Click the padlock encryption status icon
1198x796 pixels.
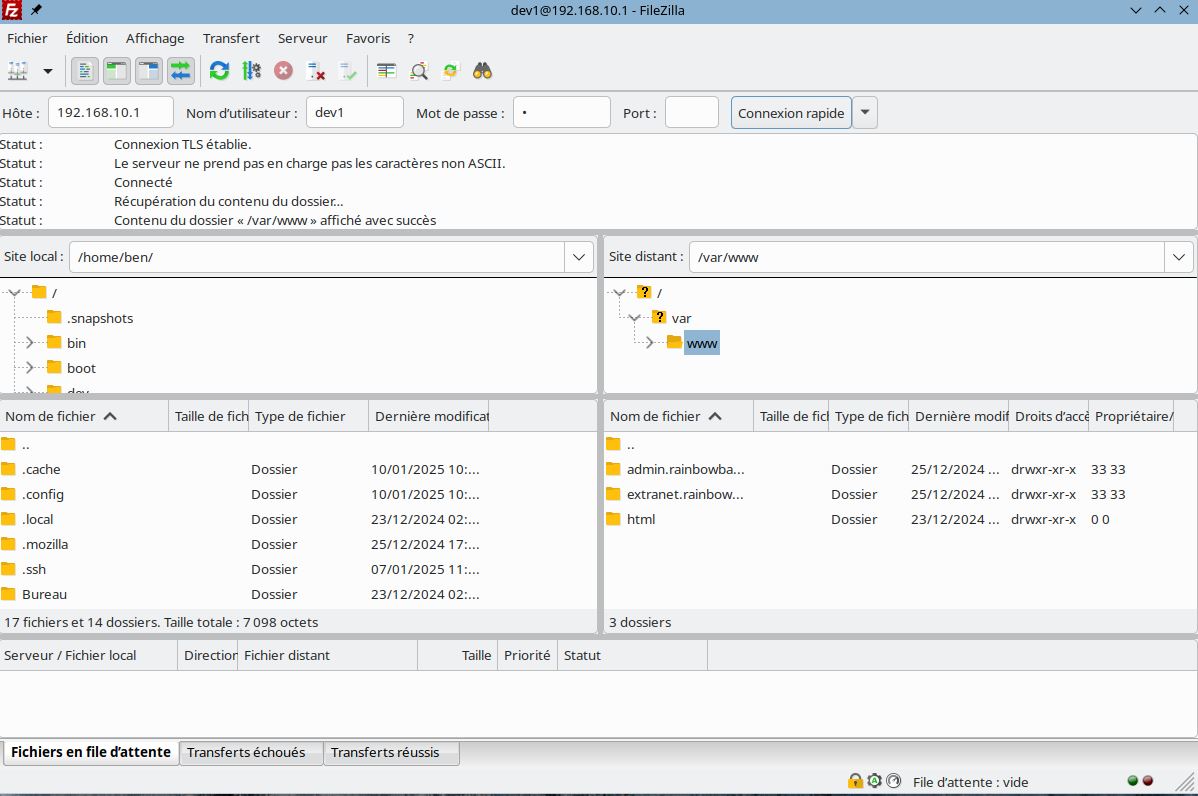pos(855,781)
